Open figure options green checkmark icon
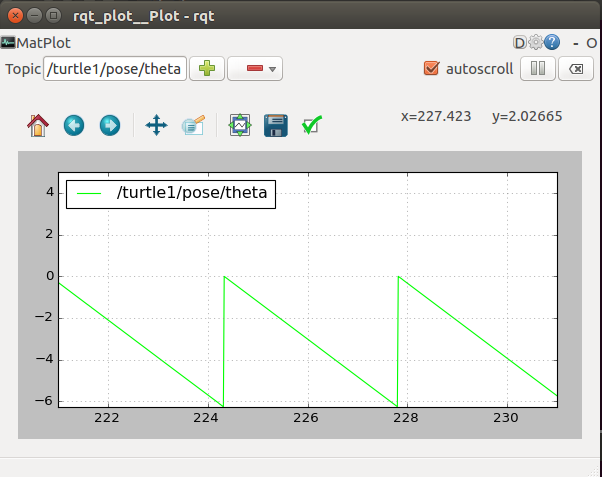Viewport: 602px width, 477px height. [x=312, y=125]
